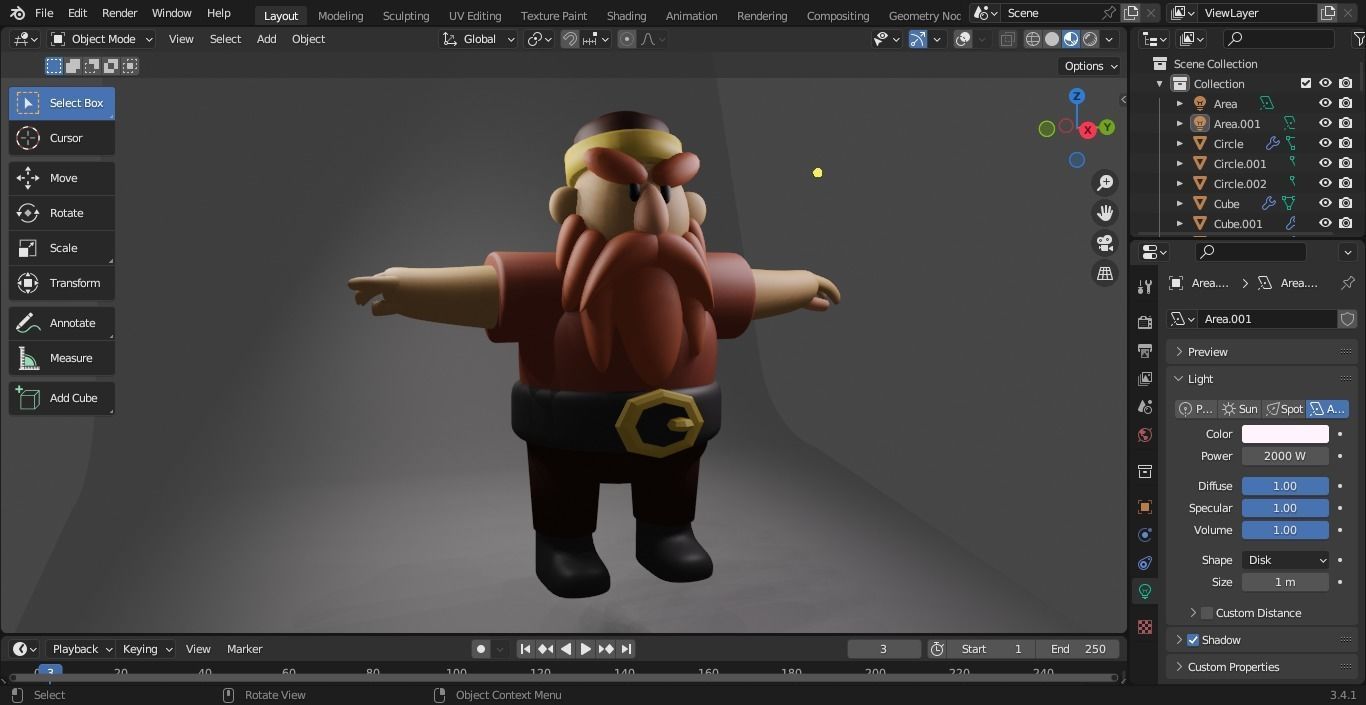Click the Blender logo menu icon
This screenshot has height=705, width=1366.
click(17, 13)
